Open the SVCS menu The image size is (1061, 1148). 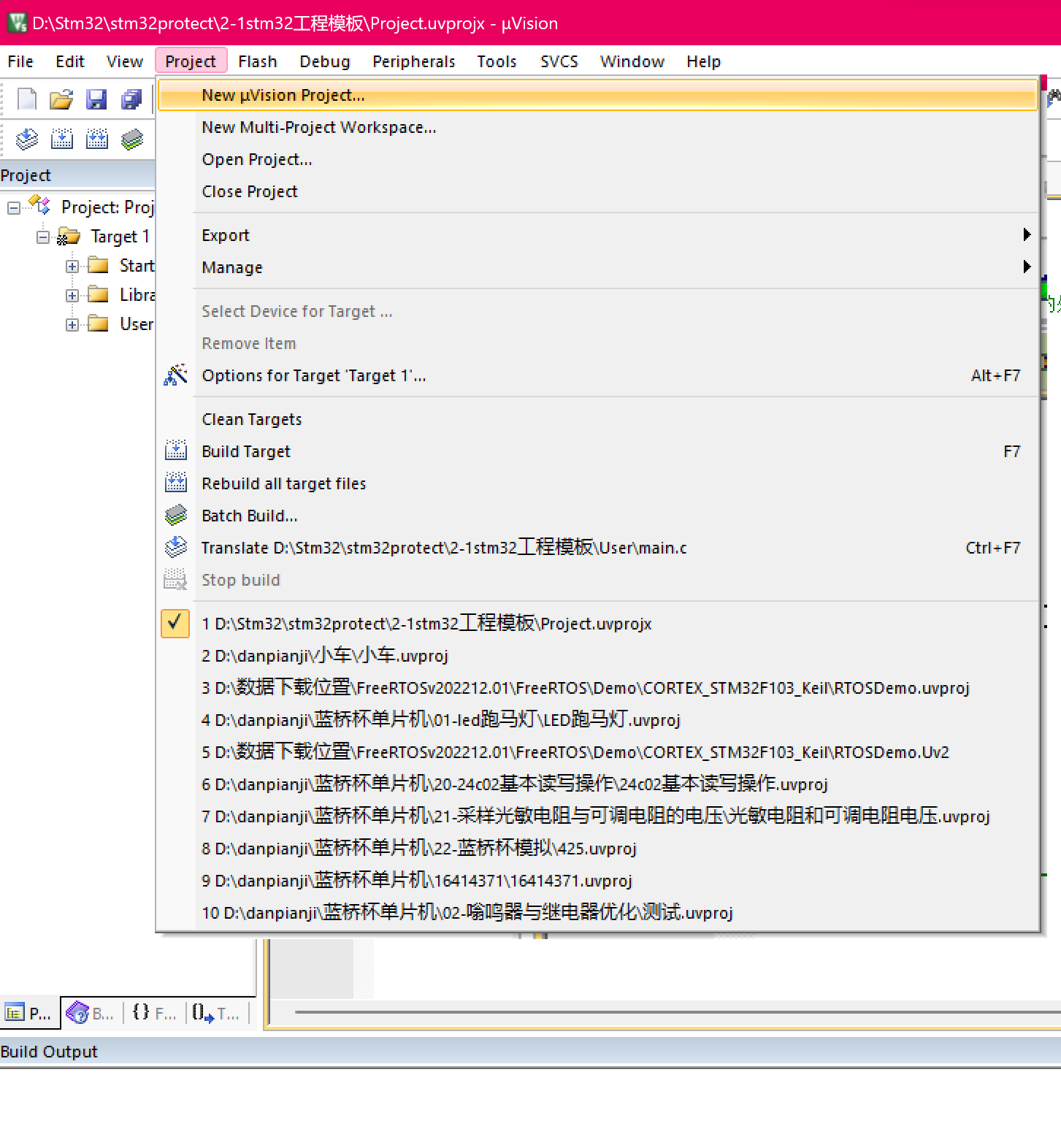point(559,61)
